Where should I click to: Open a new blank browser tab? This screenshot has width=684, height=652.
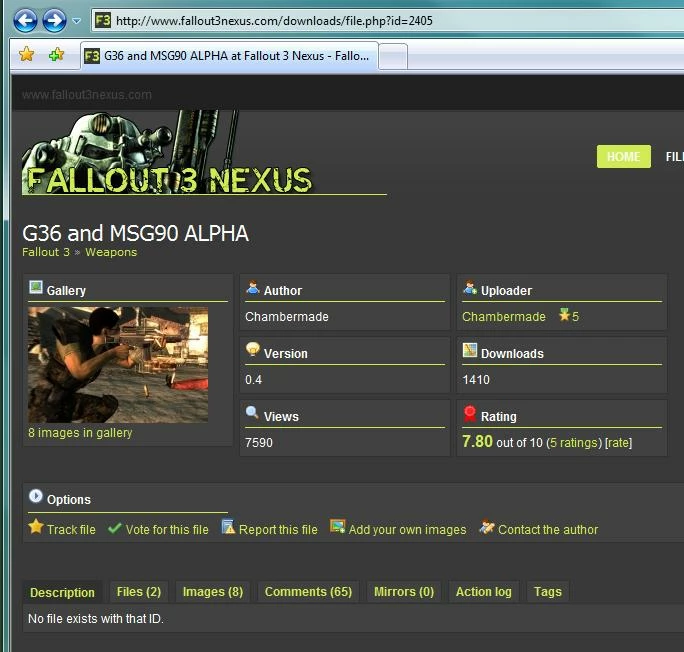click(x=393, y=57)
